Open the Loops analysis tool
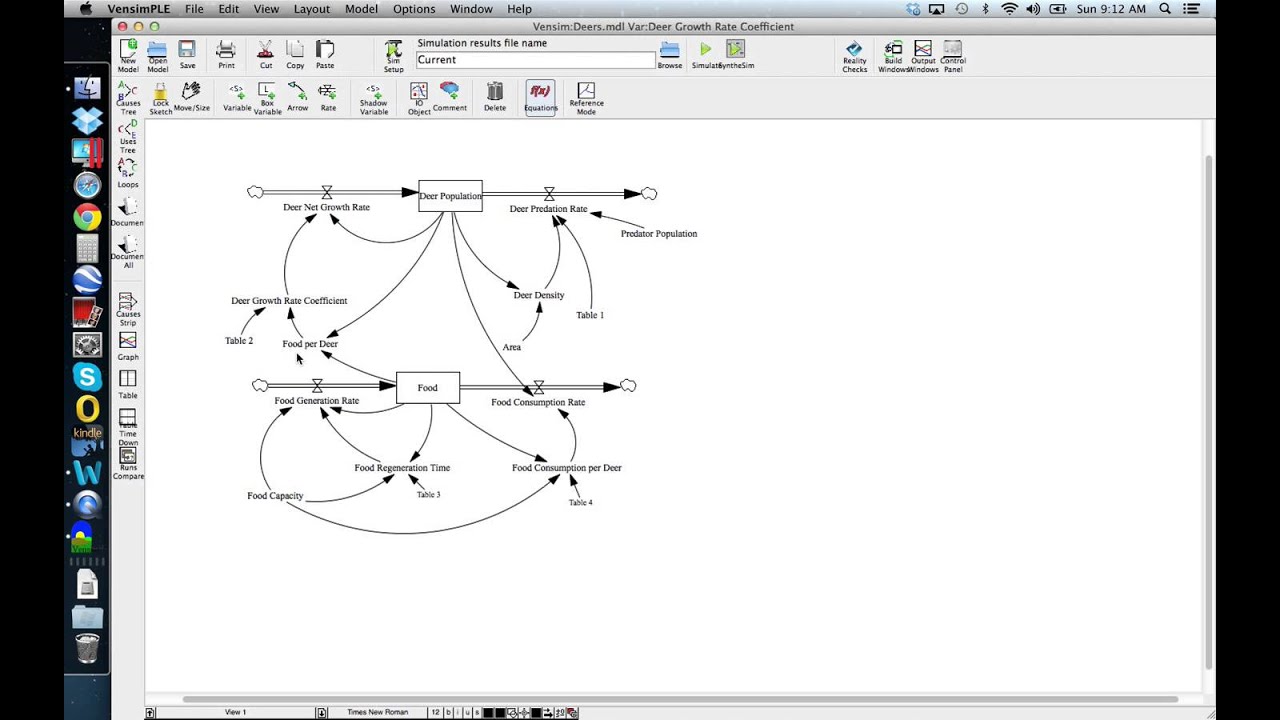This screenshot has height=720, width=1280. click(128, 173)
